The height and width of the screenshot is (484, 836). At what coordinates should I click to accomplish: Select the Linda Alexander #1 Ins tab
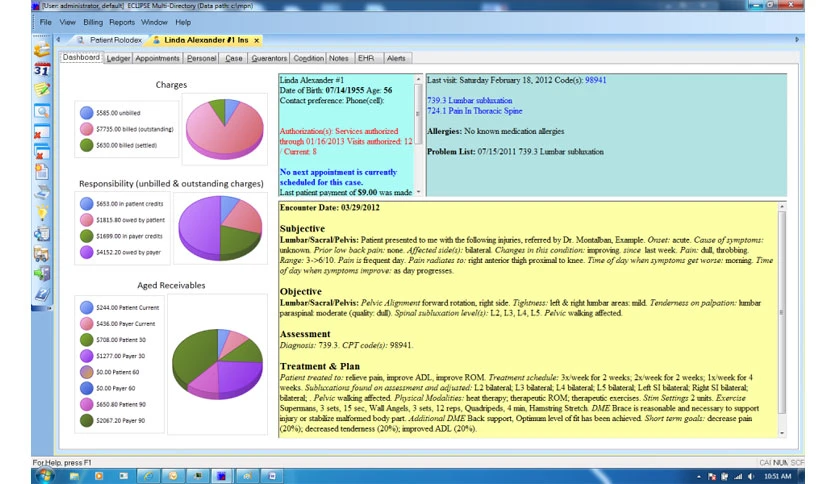[x=206, y=40]
